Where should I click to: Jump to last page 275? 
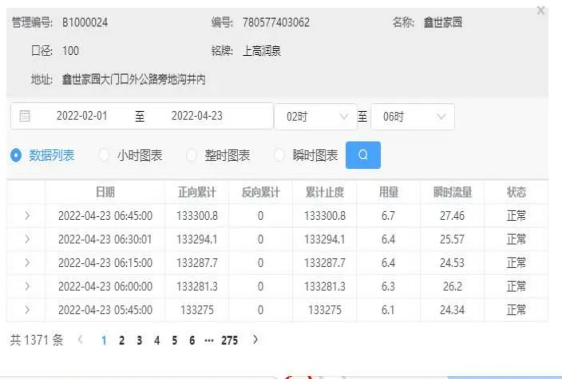pos(229,340)
